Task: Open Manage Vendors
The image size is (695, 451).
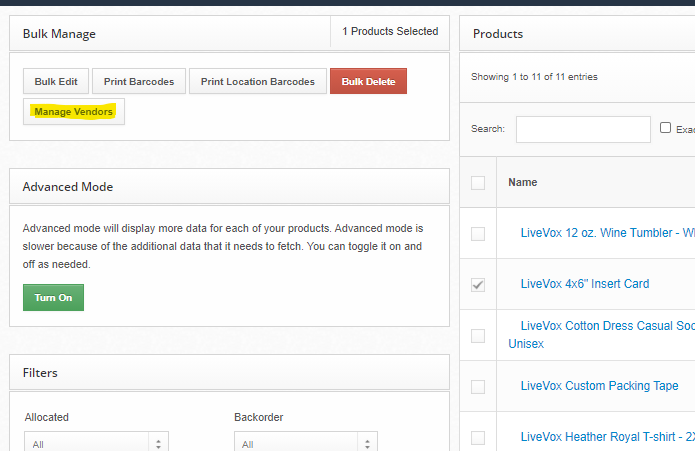Action: [74, 112]
